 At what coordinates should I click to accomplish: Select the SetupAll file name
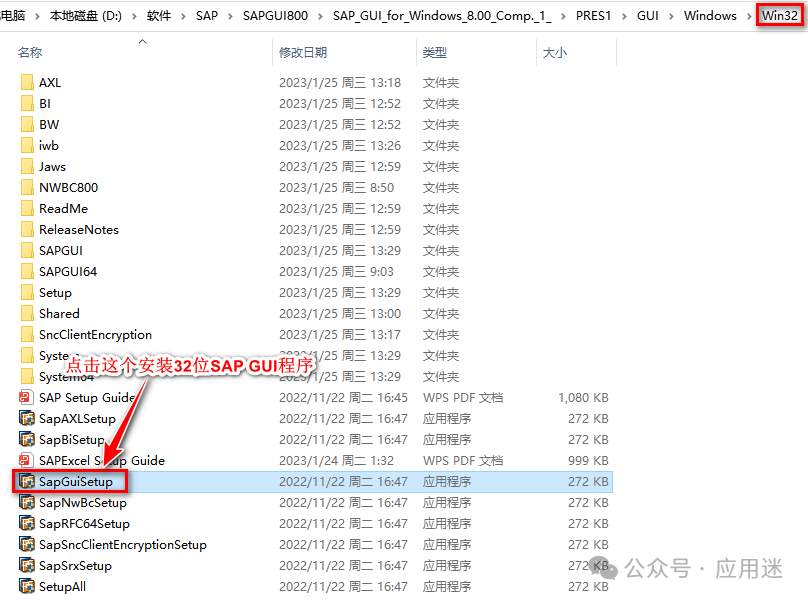coord(62,587)
